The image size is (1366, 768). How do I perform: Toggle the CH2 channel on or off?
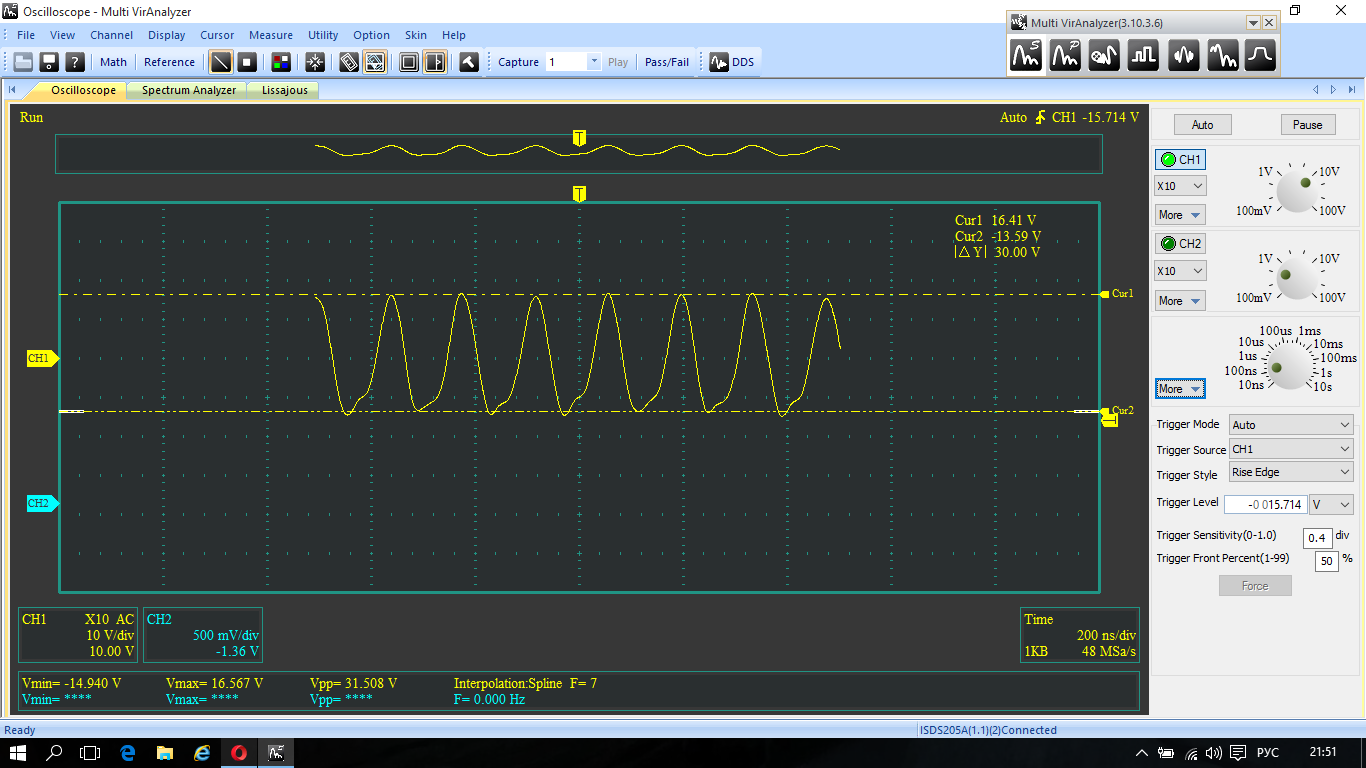tap(1180, 244)
